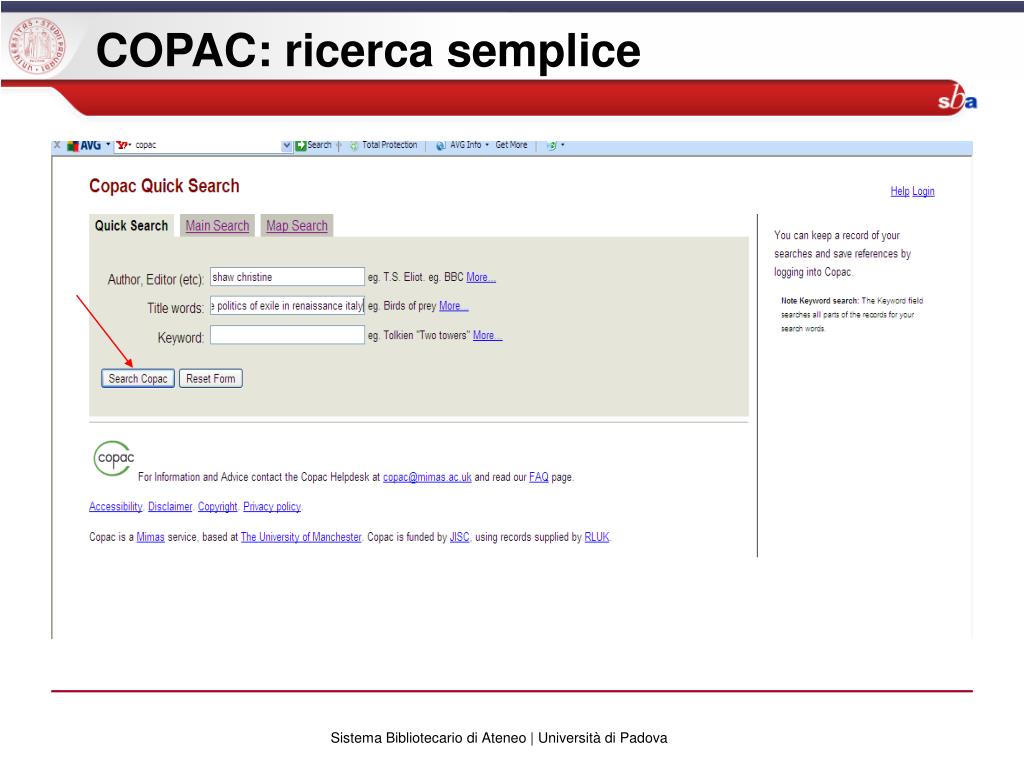Click the empty Keyword input field
Image resolution: width=1024 pixels, height=768 pixels.
287,335
